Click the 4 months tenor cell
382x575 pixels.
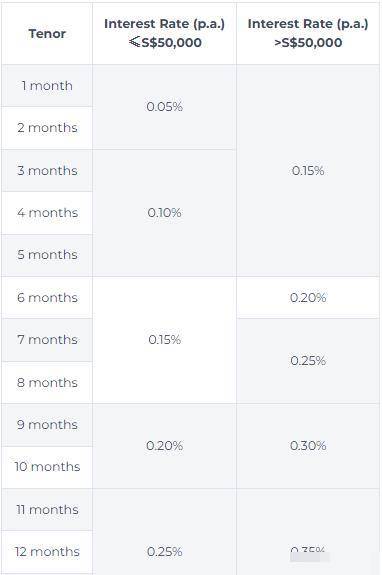click(47, 213)
